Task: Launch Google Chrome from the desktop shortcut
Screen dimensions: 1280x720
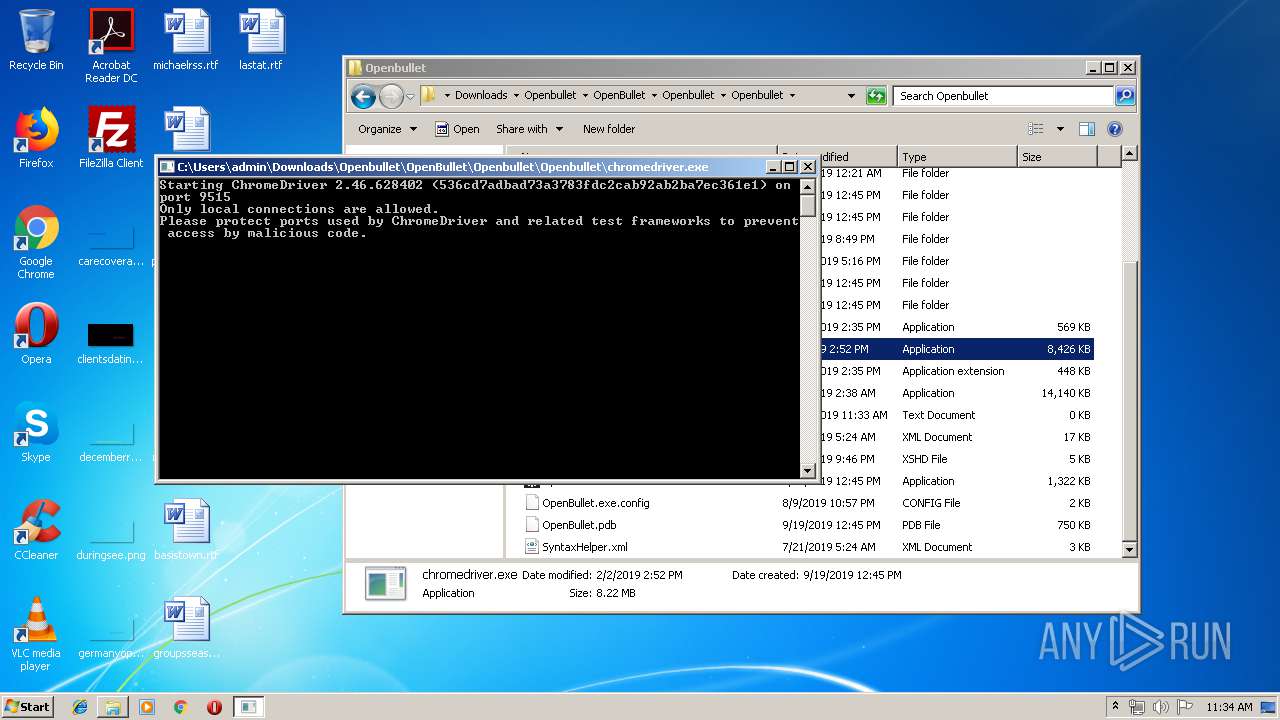Action: 36,242
